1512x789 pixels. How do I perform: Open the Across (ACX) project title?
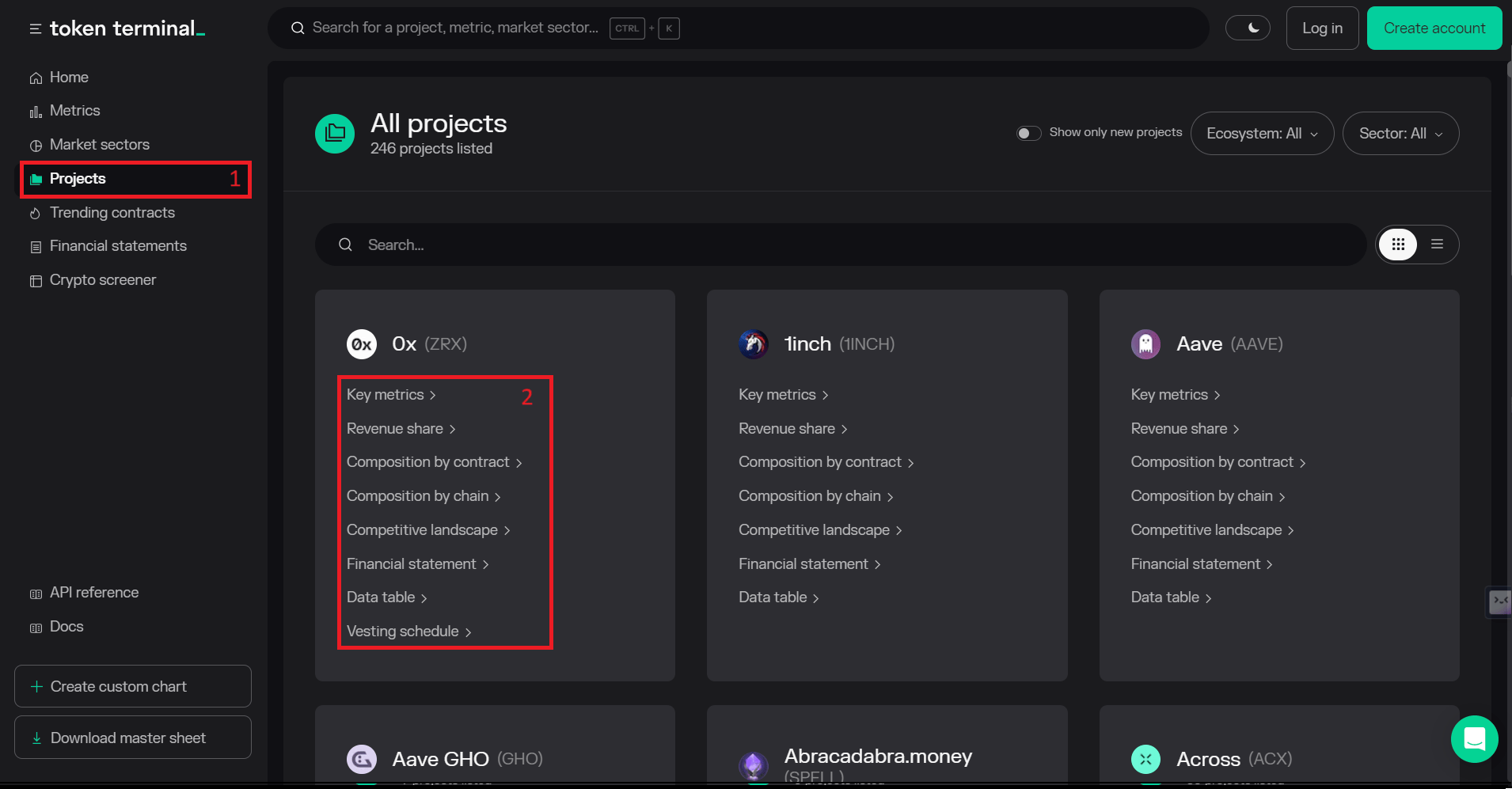pos(1234,759)
